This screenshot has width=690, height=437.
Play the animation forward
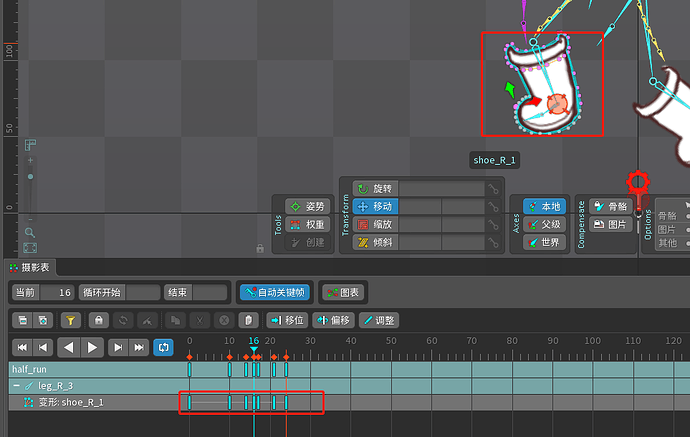(92, 347)
